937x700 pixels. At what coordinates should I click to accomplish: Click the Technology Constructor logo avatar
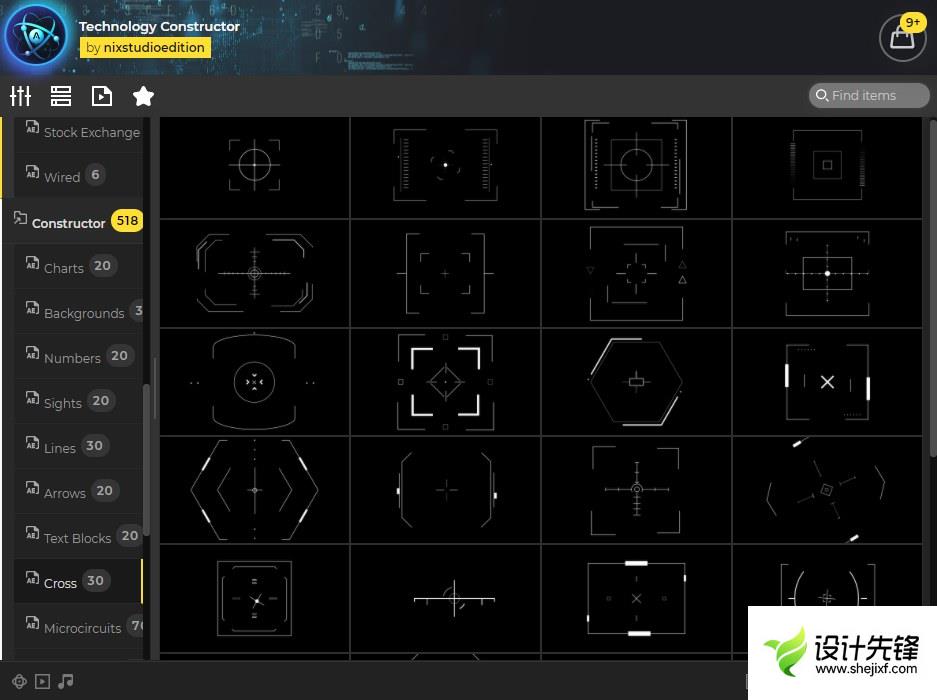36,37
